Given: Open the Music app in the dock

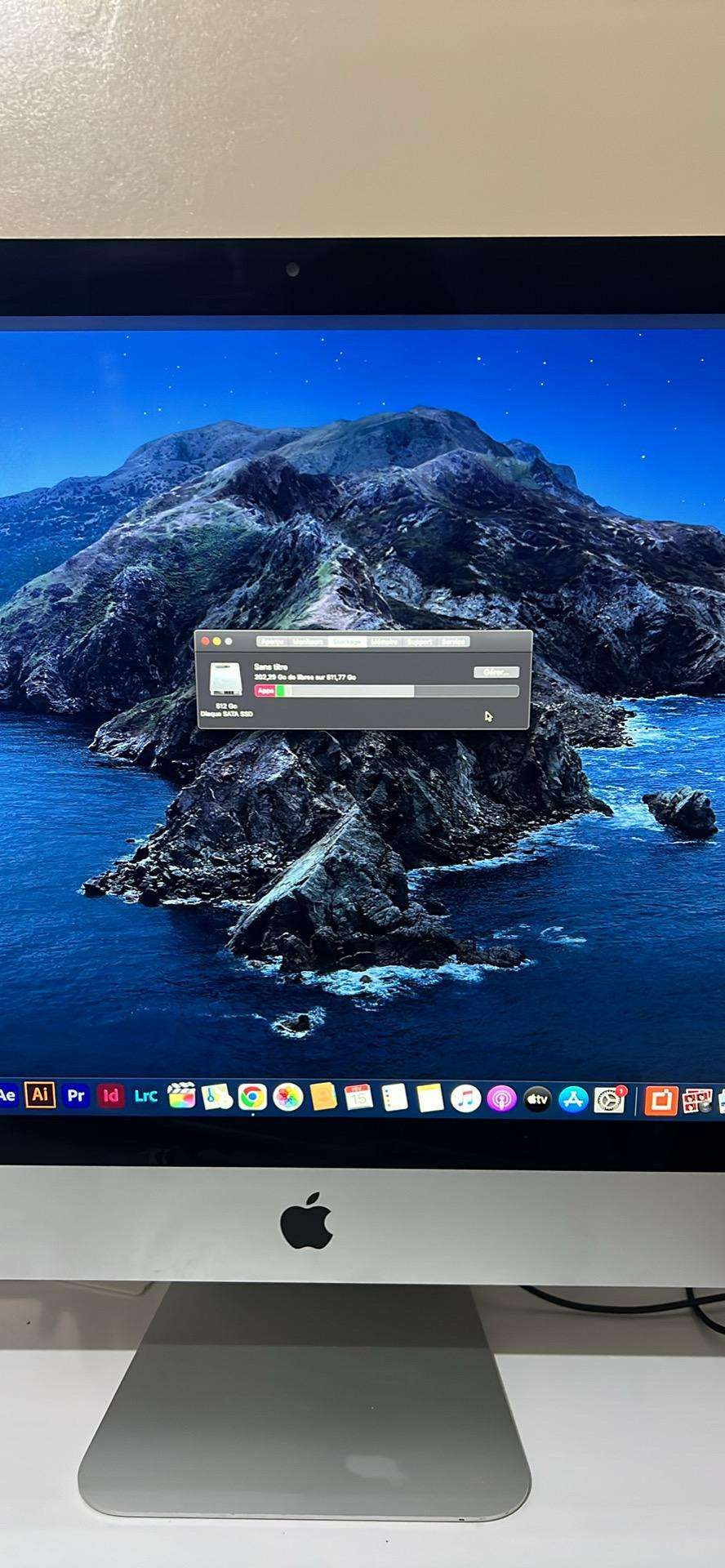Looking at the screenshot, I should (x=465, y=1099).
